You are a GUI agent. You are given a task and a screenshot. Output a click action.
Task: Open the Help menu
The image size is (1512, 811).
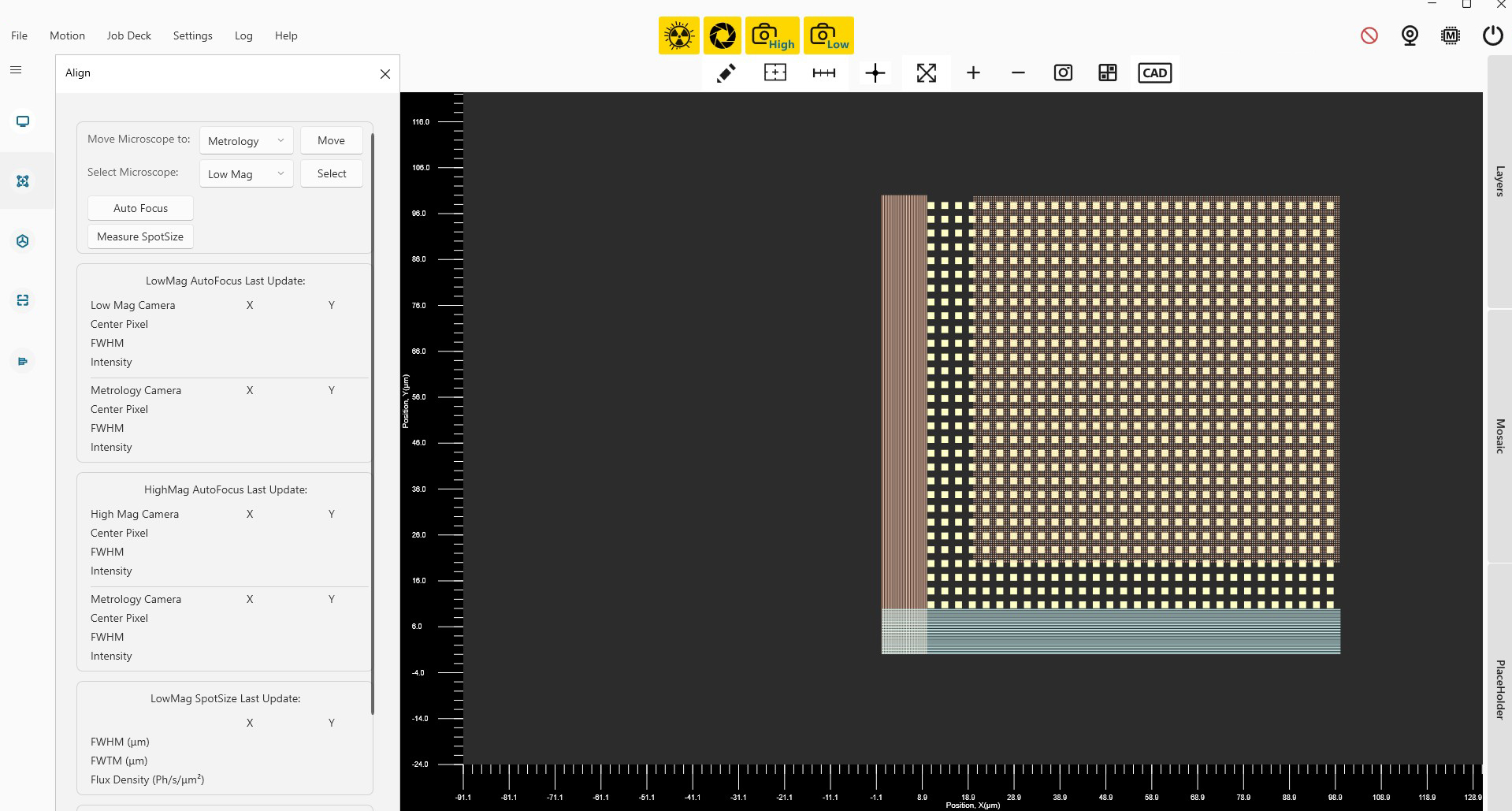coord(286,35)
